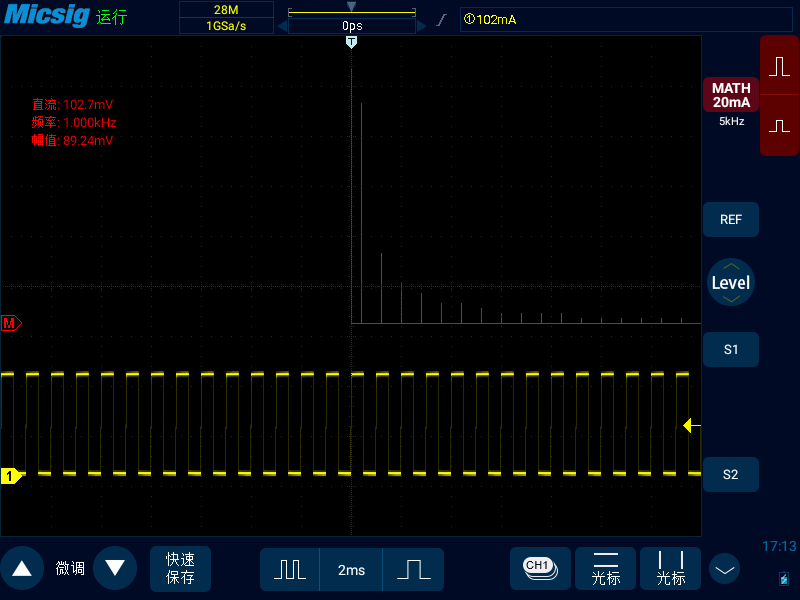Open the 2ms timebase selector
800x600 pixels.
pos(351,569)
